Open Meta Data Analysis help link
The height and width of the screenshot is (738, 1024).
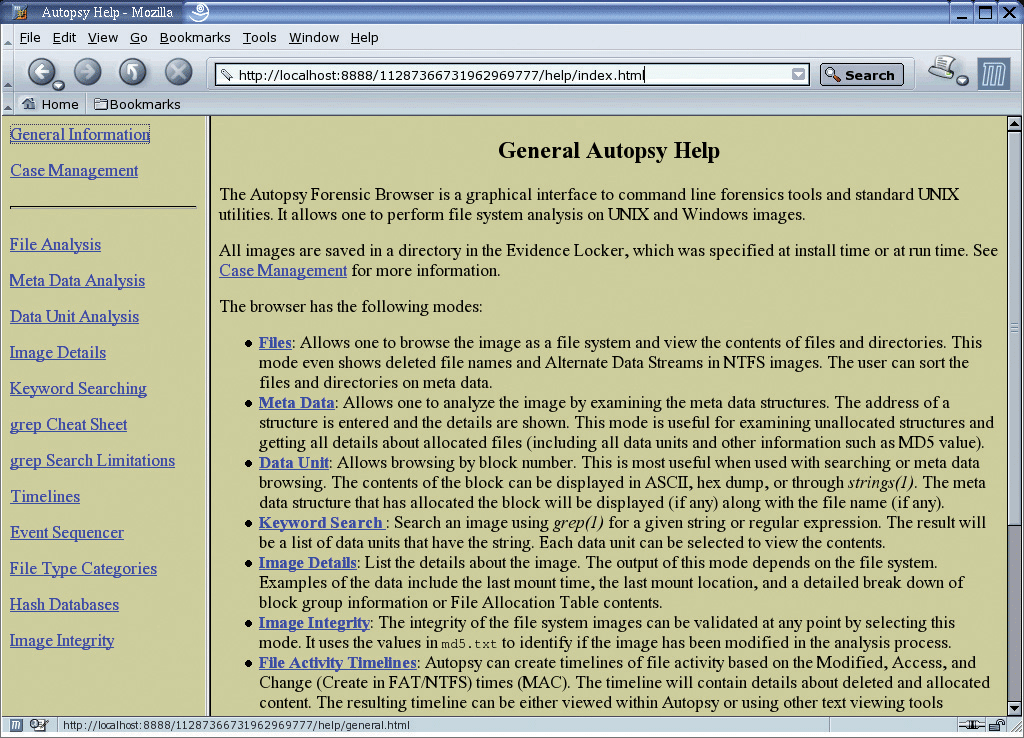coord(77,280)
